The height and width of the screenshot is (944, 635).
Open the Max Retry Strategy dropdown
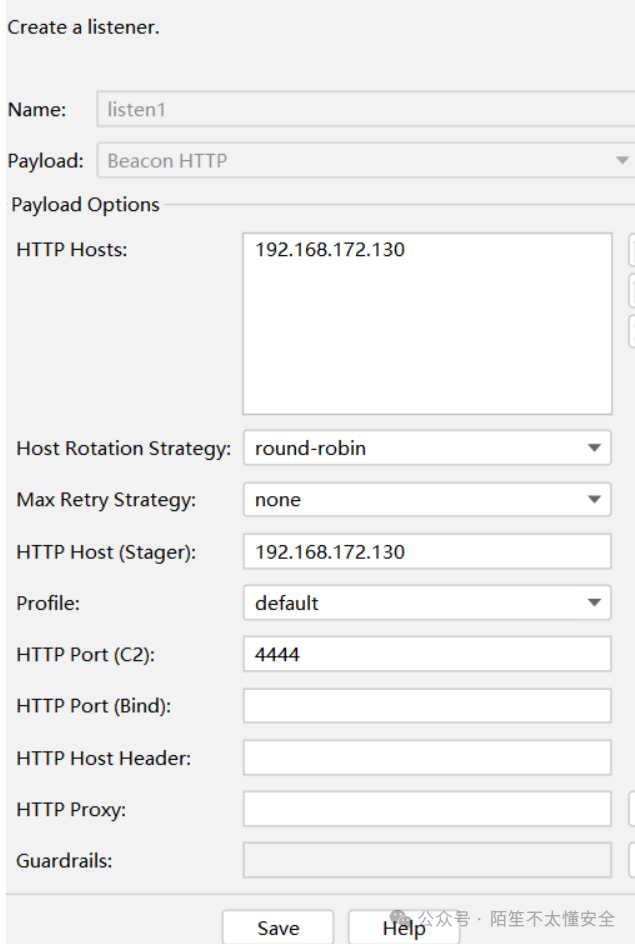pyautogui.click(x=594, y=499)
